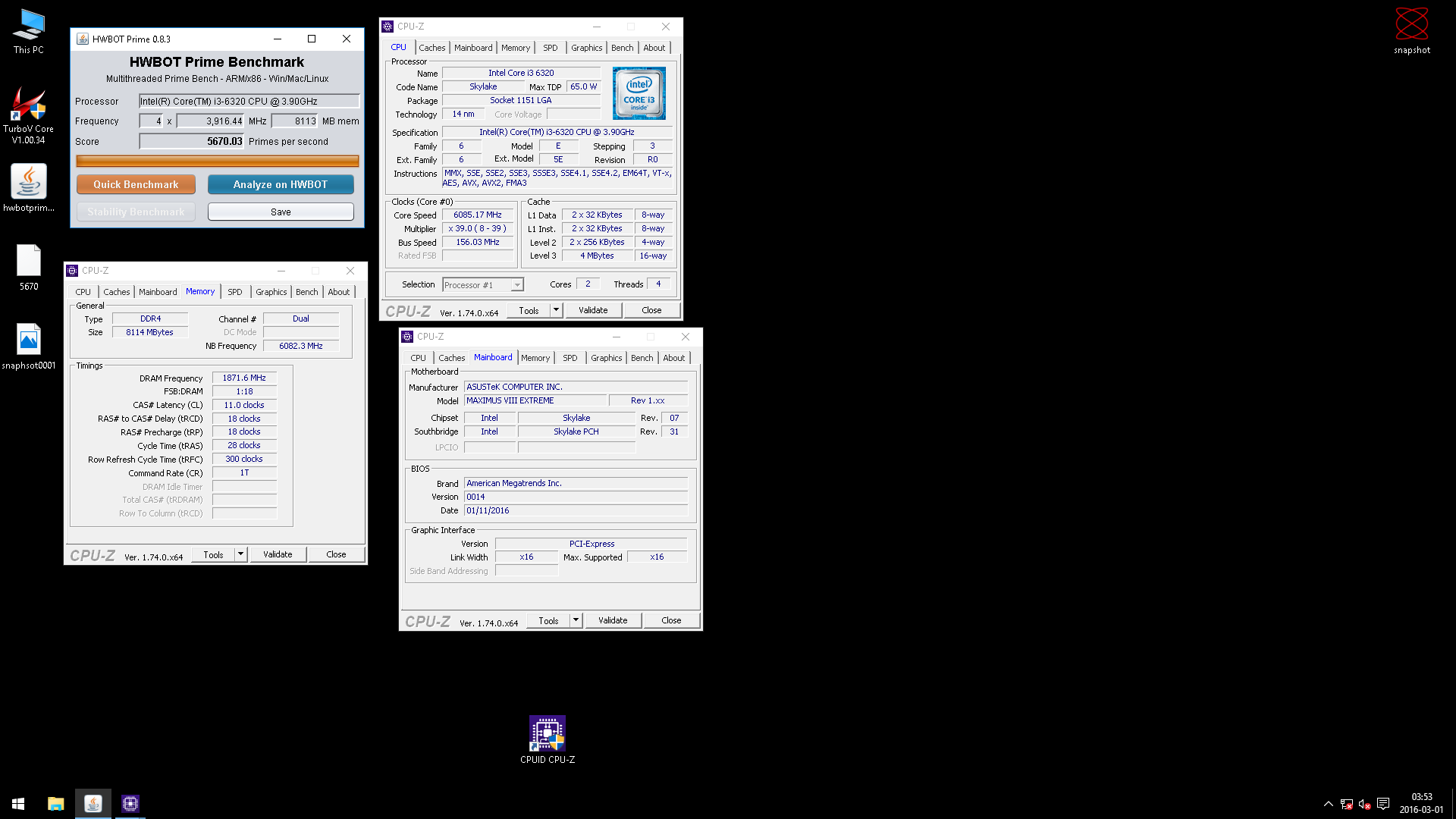
Task: Open the Memory tab in the Mainboard window
Action: click(535, 358)
